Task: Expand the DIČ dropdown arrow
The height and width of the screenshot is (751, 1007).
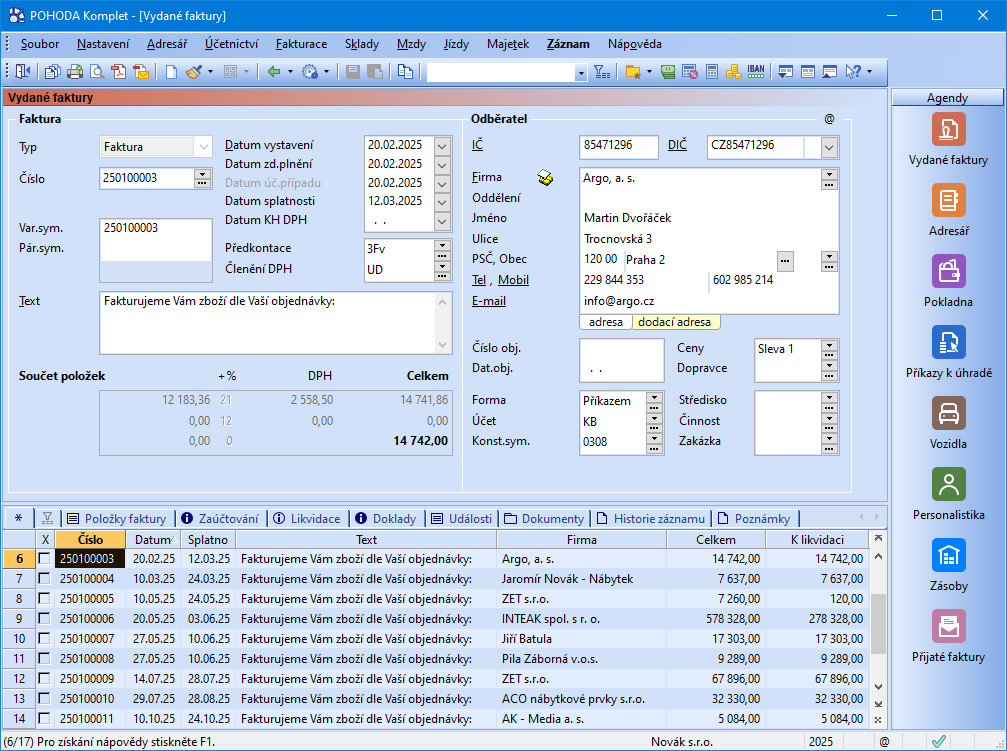Action: [829, 147]
